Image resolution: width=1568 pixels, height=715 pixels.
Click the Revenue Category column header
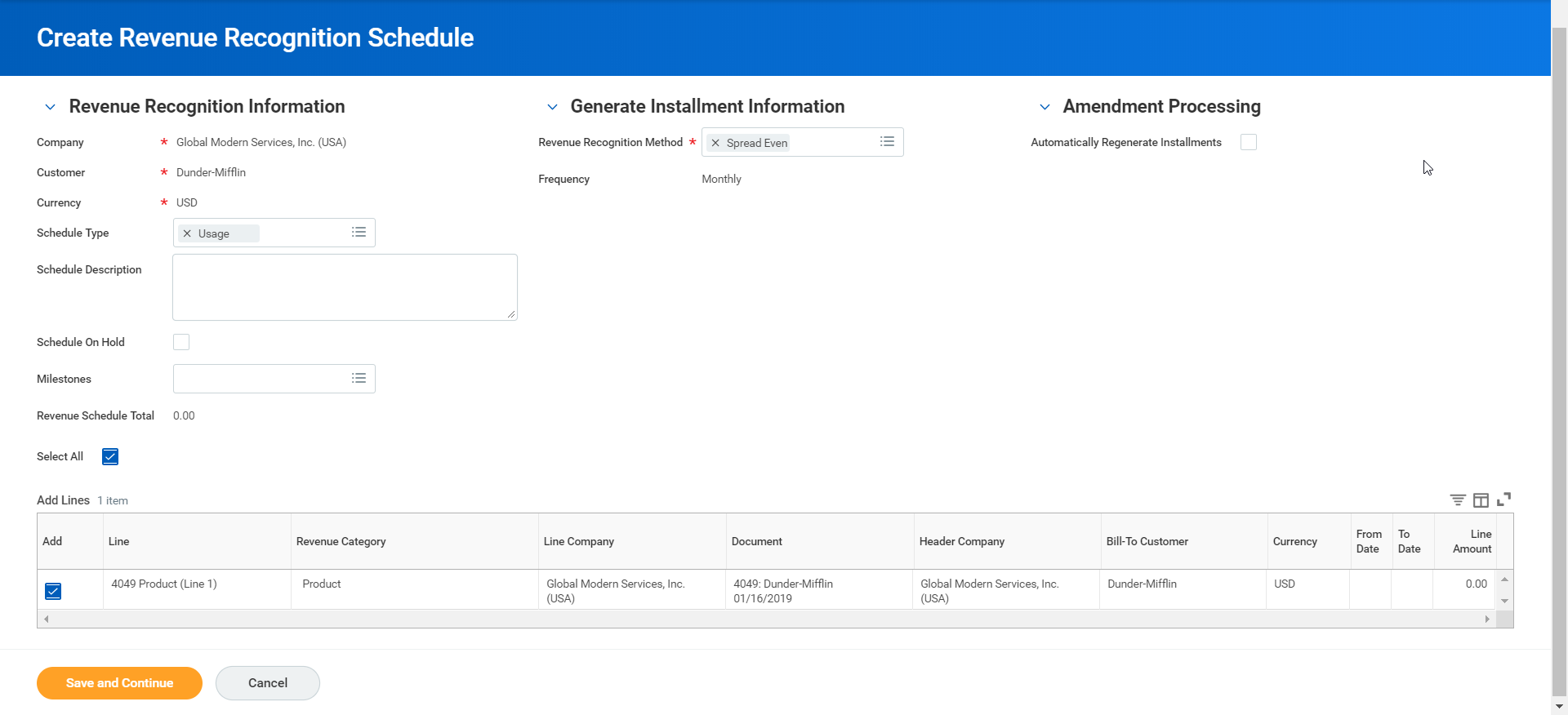(x=415, y=541)
